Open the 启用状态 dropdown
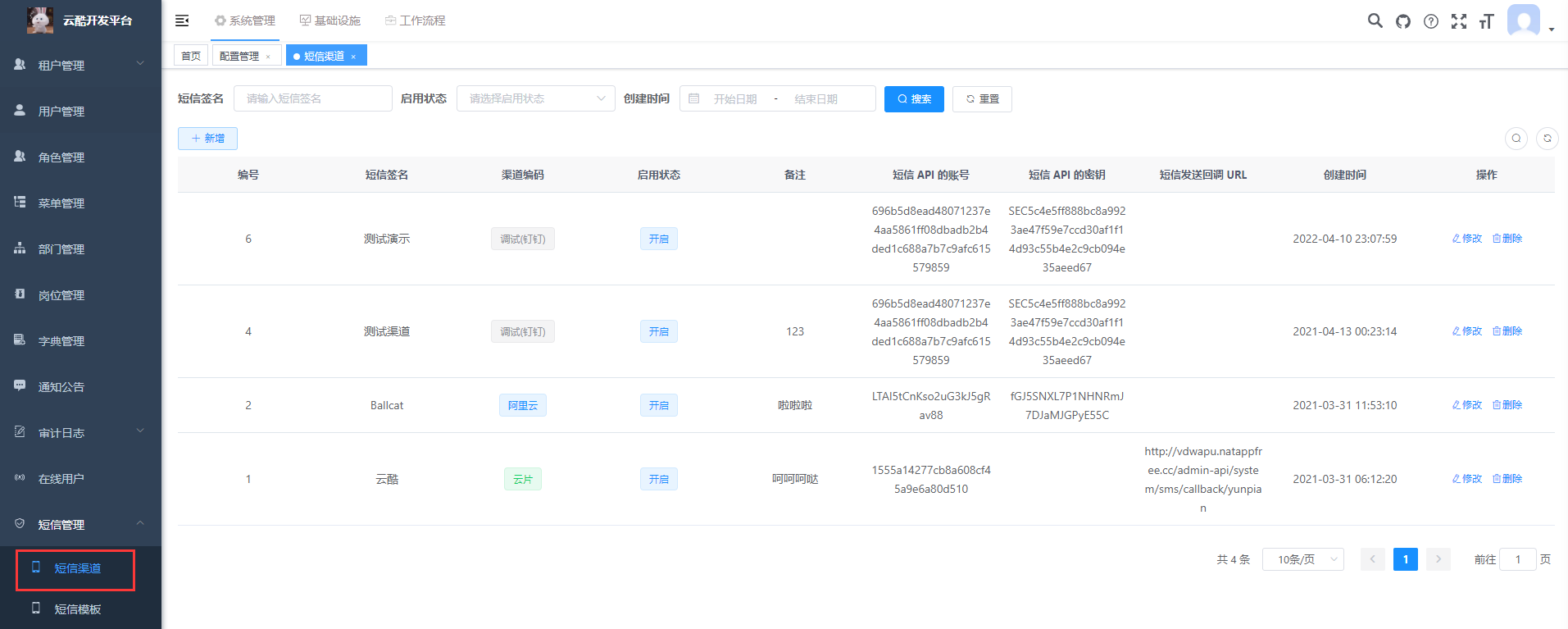1568x629 pixels. click(x=536, y=98)
